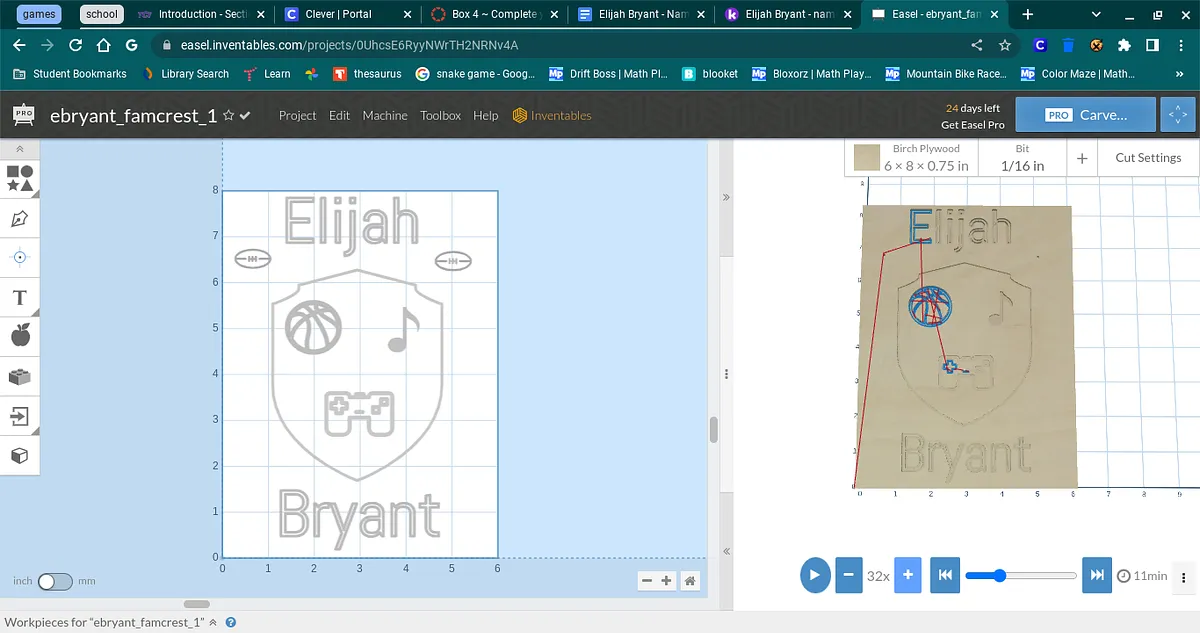Select the Shapes tool in left sidebar
The width and height of the screenshot is (1200, 633).
point(19,179)
